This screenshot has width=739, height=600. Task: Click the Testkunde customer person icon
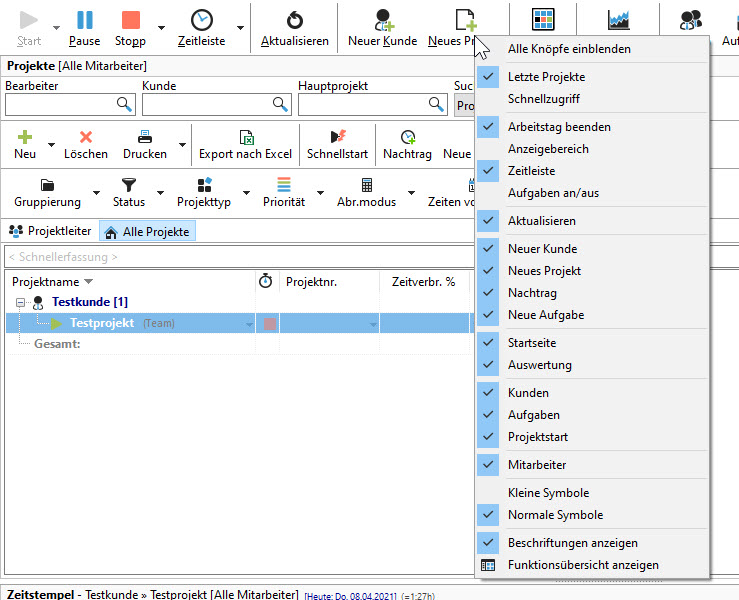38,302
